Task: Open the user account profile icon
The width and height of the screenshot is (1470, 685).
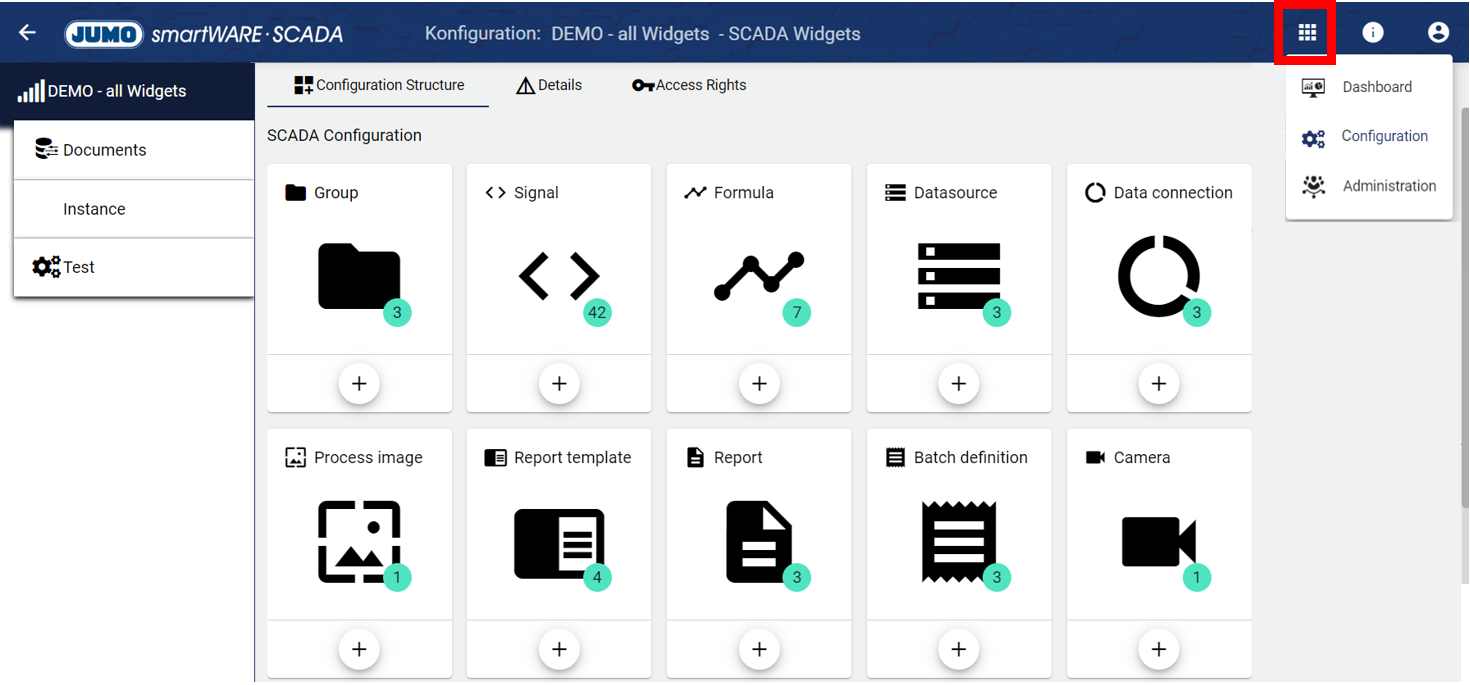Action: [x=1438, y=33]
